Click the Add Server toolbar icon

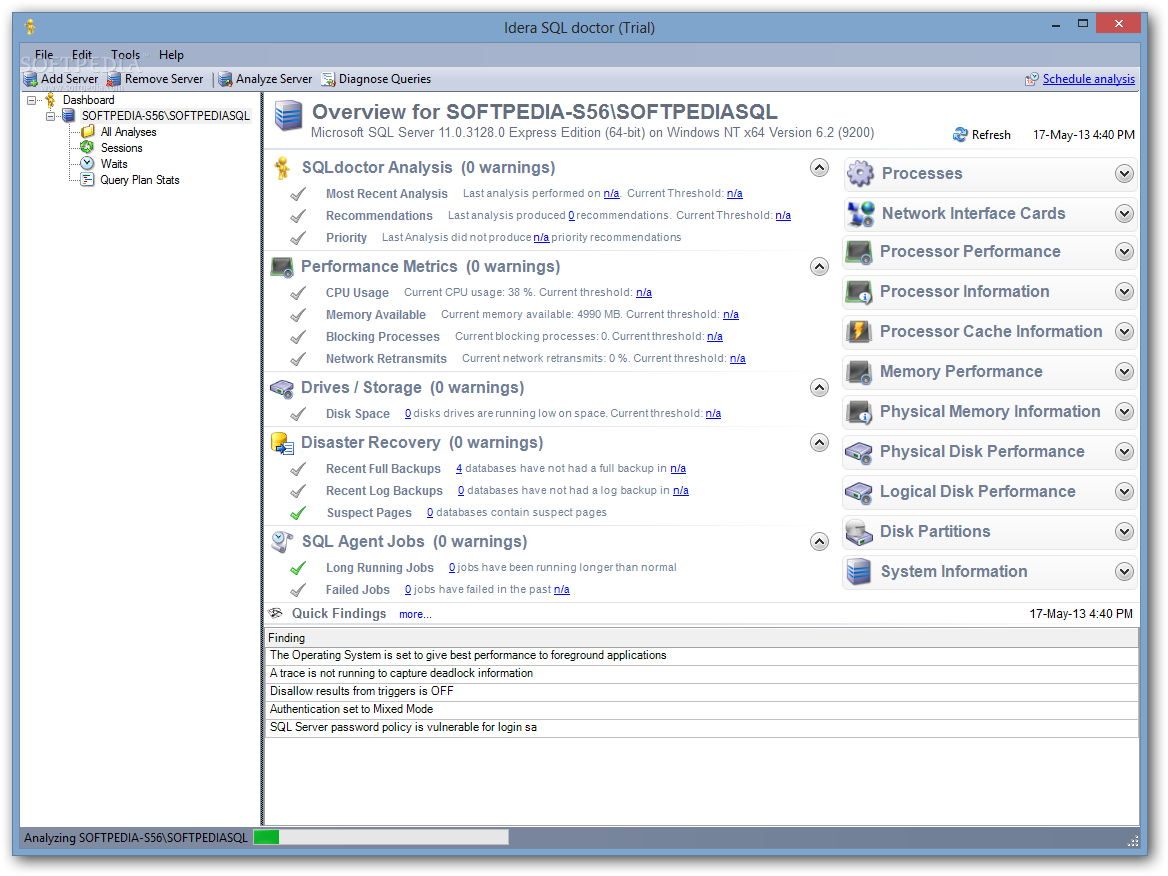point(31,79)
